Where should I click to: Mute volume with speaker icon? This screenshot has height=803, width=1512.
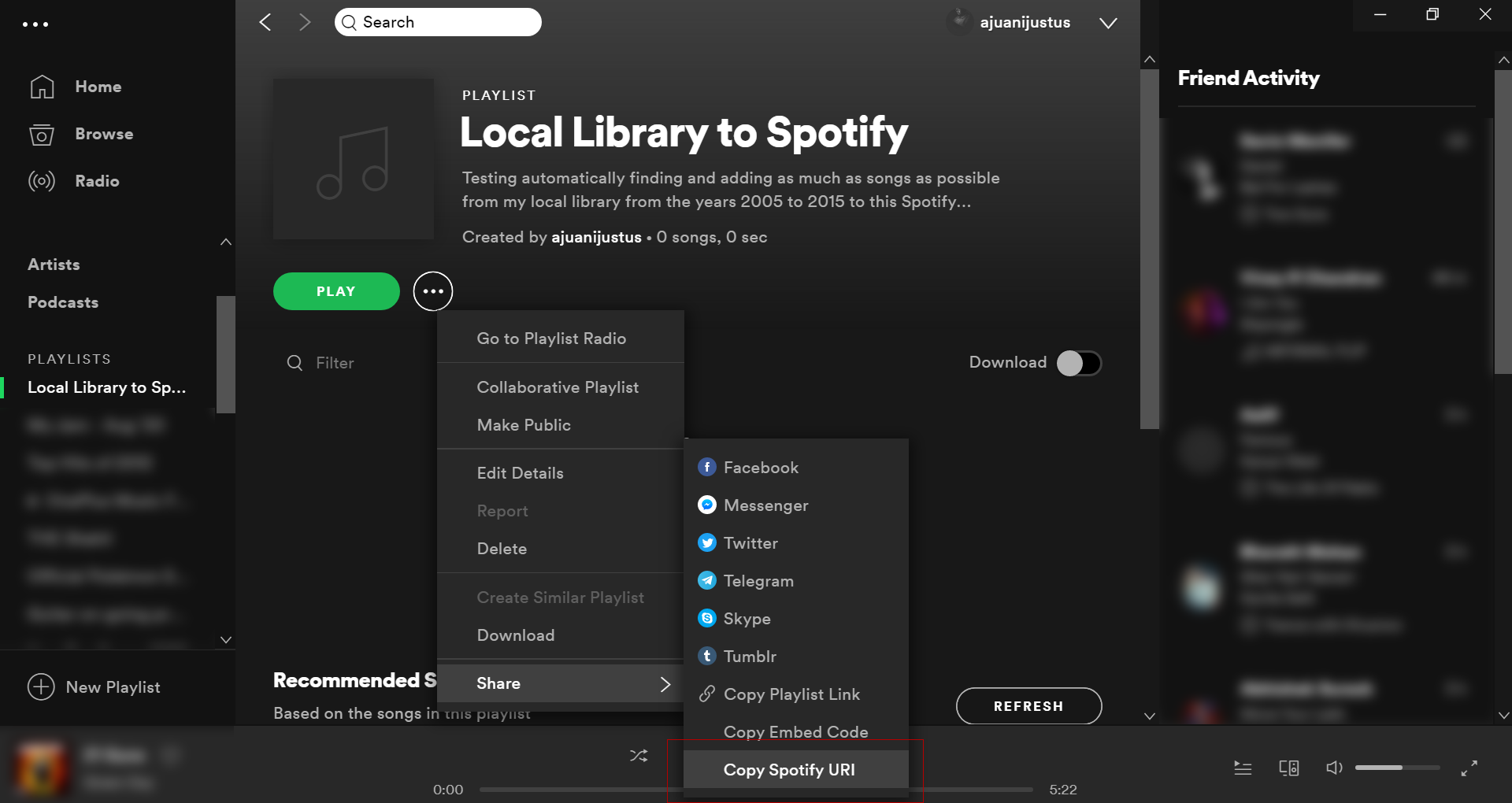[1334, 768]
